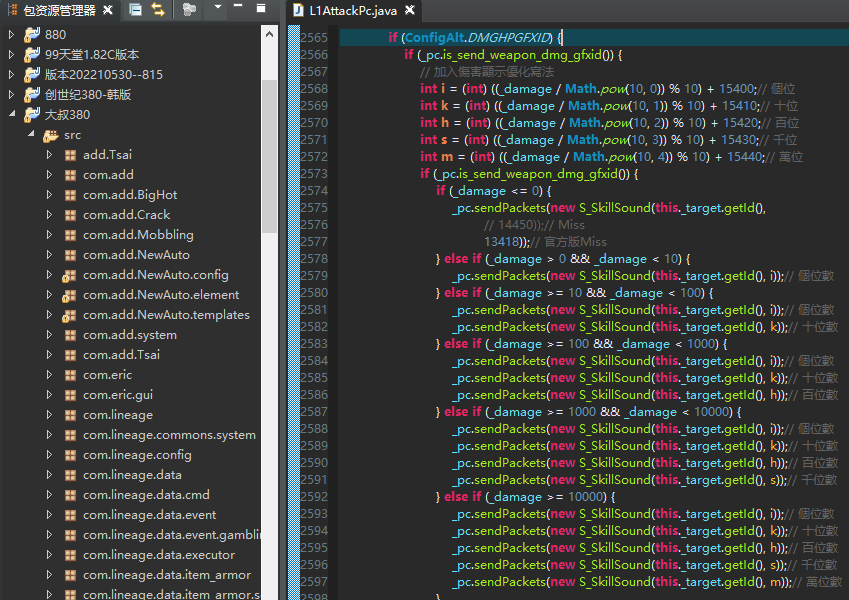Image resolution: width=849 pixels, height=600 pixels.
Task: Click the comment 加入傷害顯示優化寫法
Action: (487, 72)
